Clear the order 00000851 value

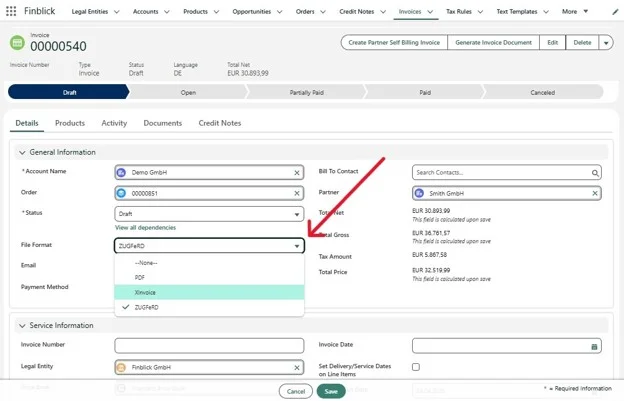point(297,193)
